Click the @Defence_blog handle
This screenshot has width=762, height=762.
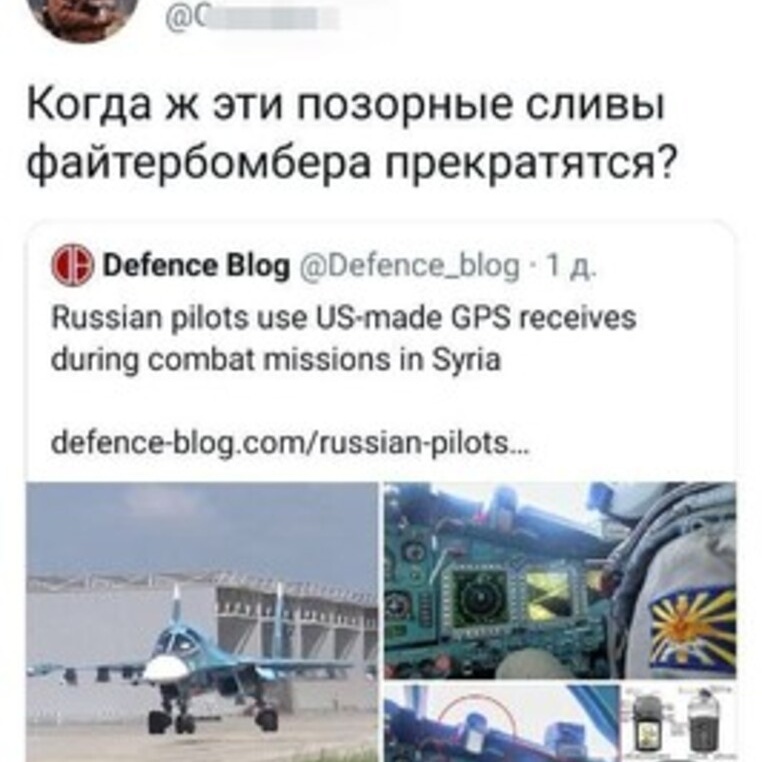(x=409, y=266)
